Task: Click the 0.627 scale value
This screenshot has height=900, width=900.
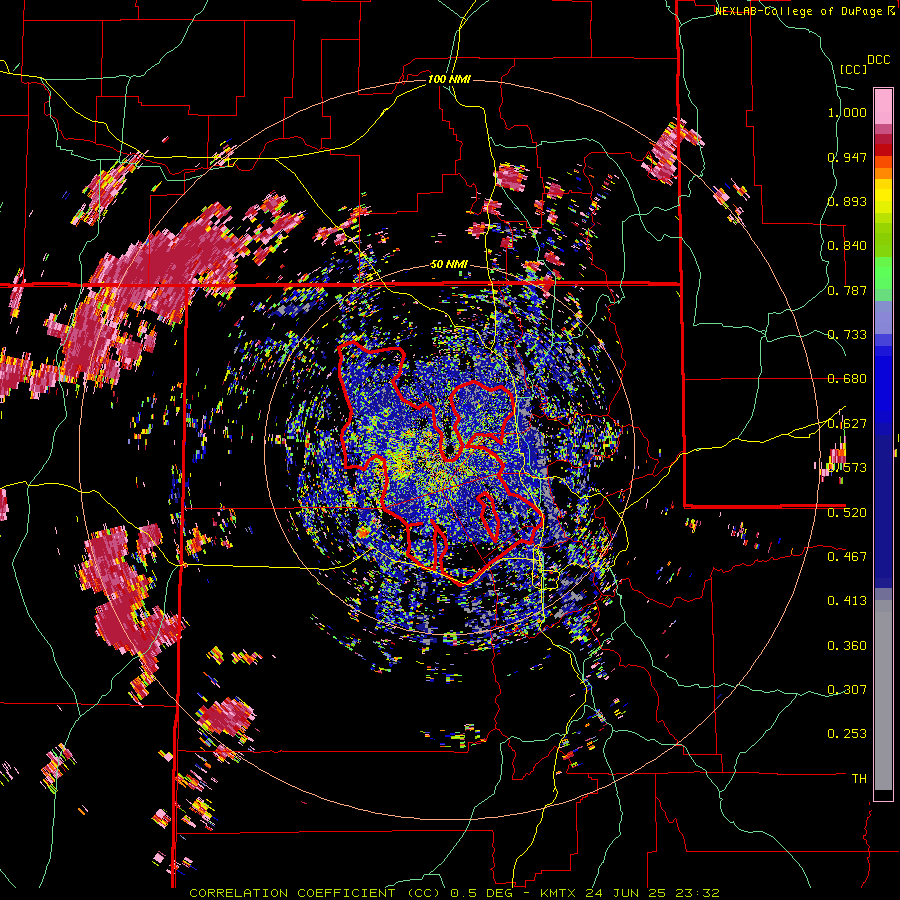Action: pos(847,424)
